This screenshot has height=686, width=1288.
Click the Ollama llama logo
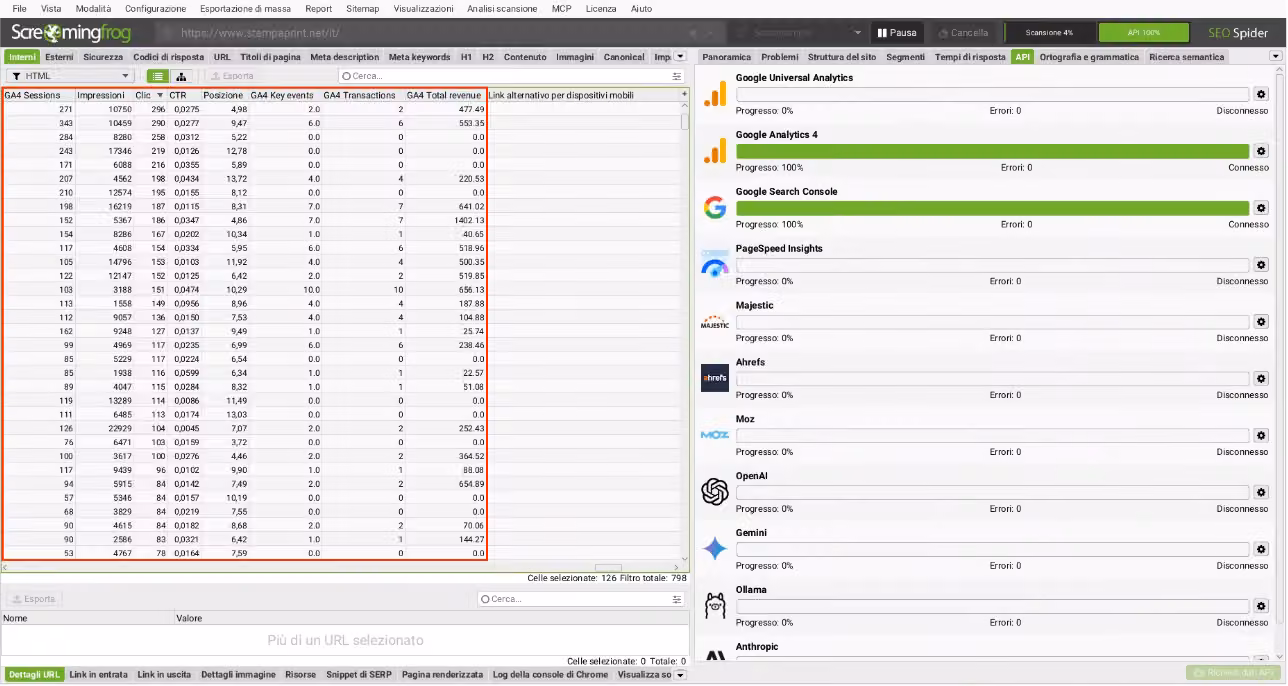coord(715,606)
